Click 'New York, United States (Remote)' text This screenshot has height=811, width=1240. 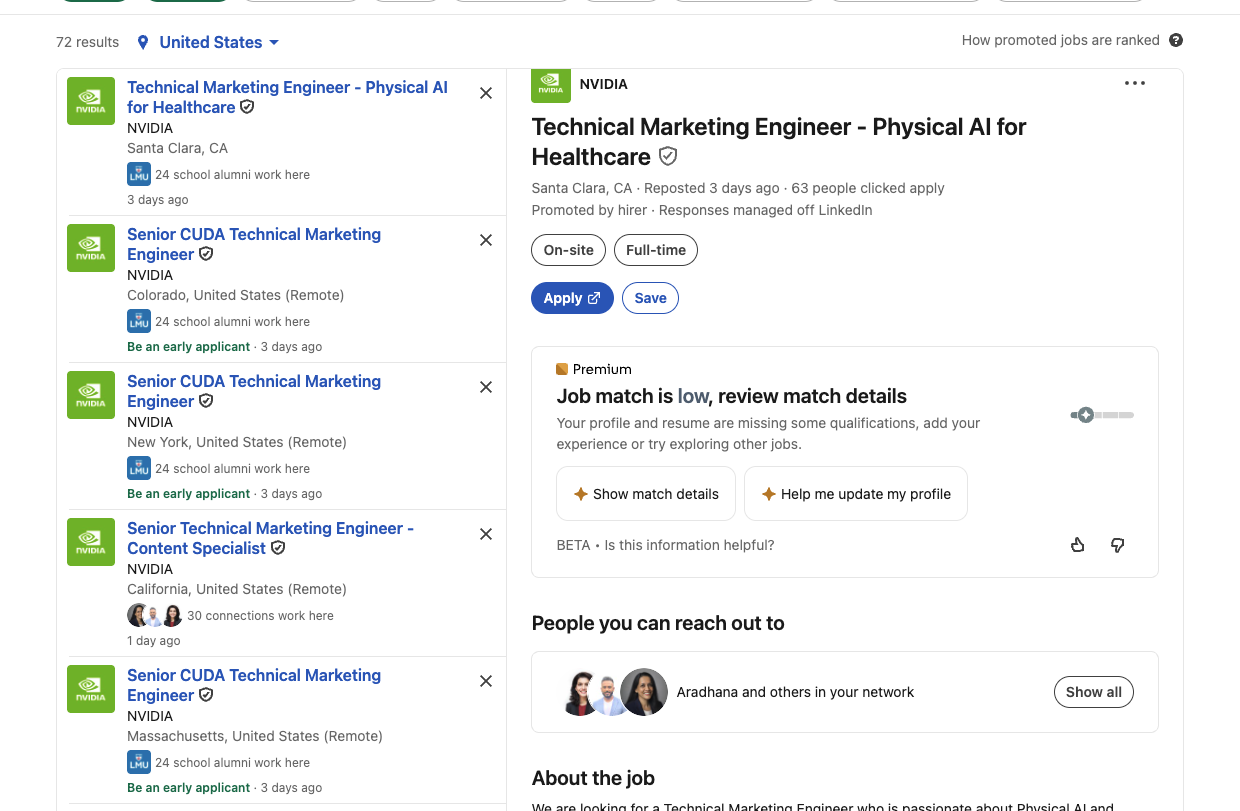237,442
